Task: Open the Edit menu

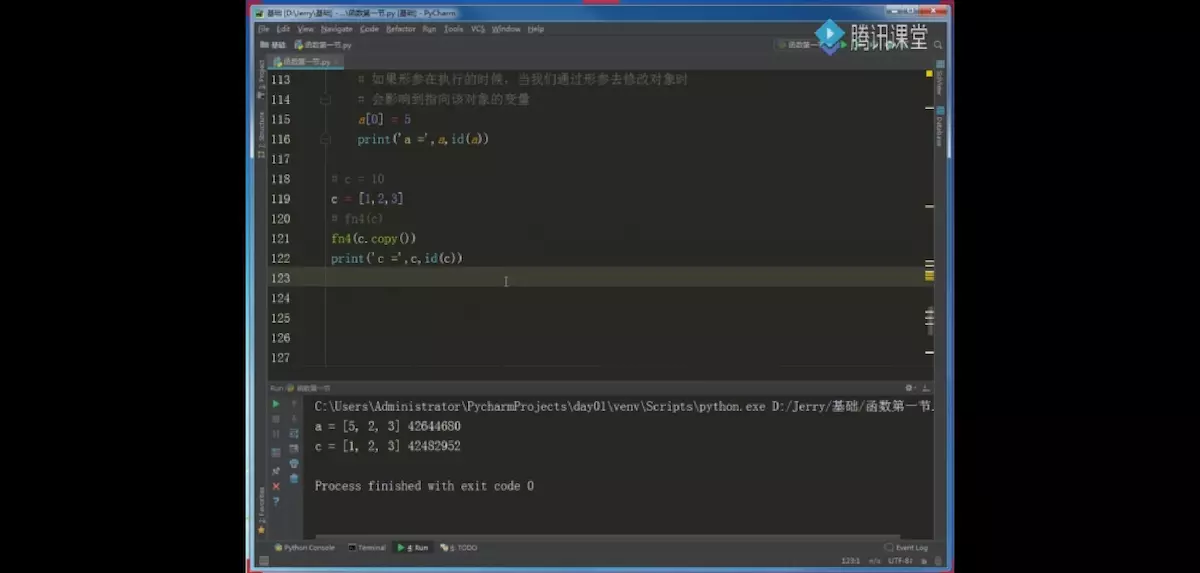Action: [x=283, y=29]
